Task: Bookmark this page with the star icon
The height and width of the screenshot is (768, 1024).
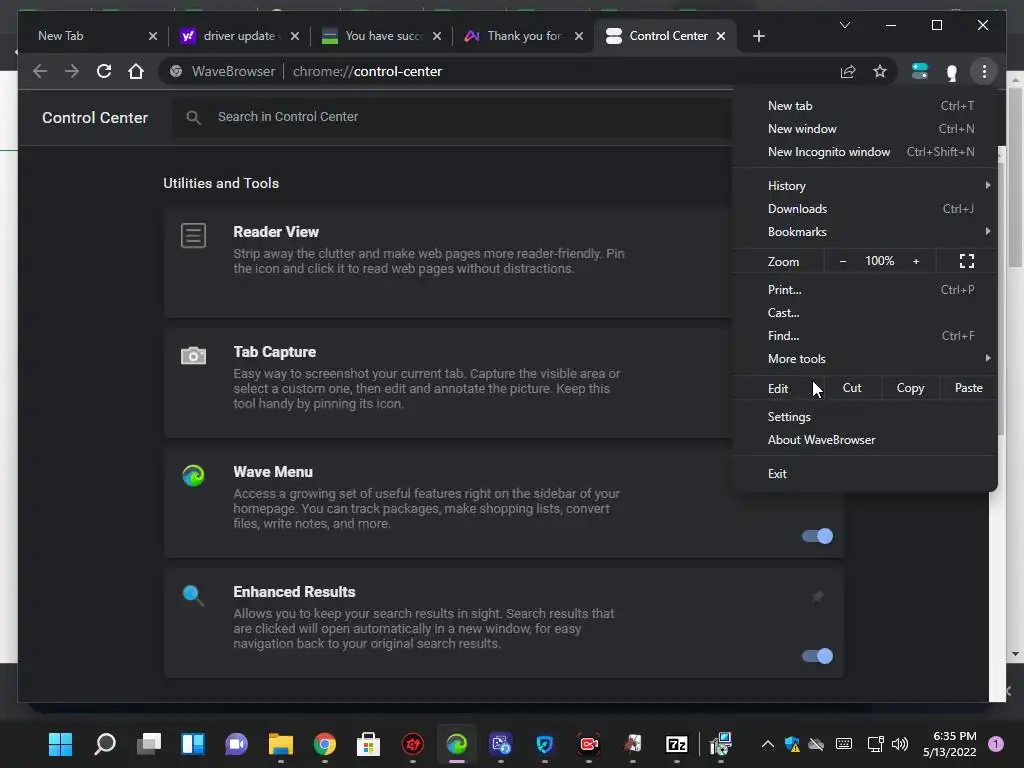Action: coord(880,71)
